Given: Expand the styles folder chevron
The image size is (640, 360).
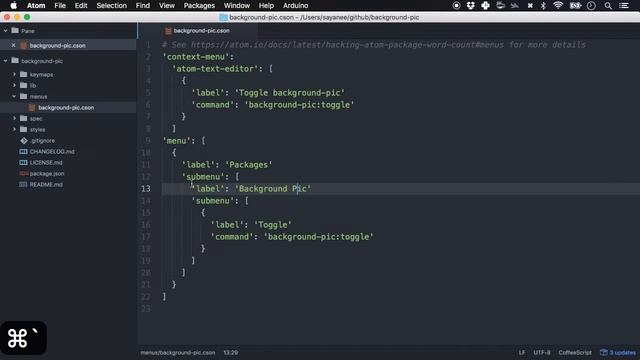Looking at the screenshot, I should click(14, 129).
